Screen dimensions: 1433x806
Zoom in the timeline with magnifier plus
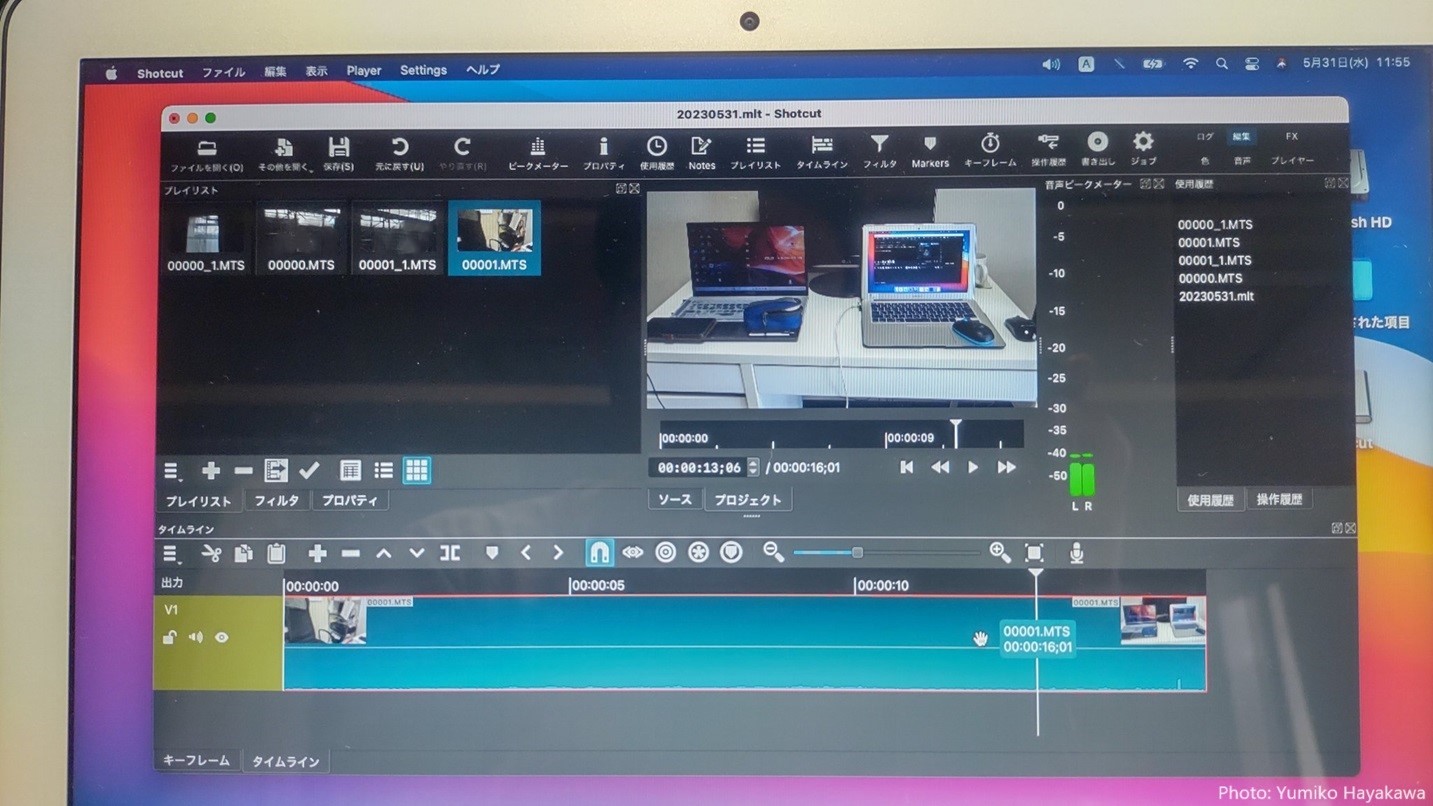[x=1000, y=552]
